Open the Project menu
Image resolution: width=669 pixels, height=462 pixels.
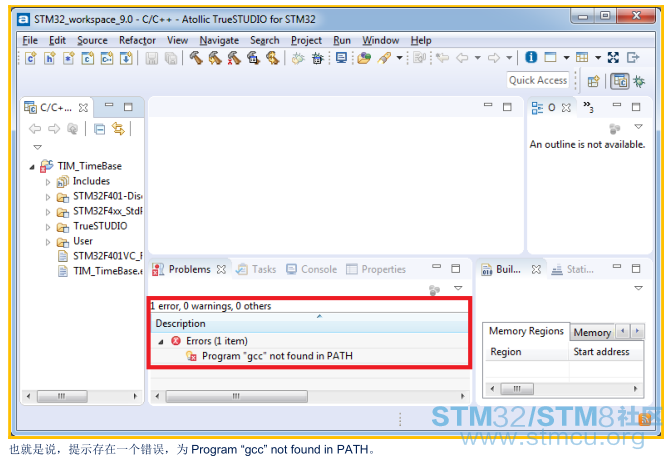(x=306, y=41)
